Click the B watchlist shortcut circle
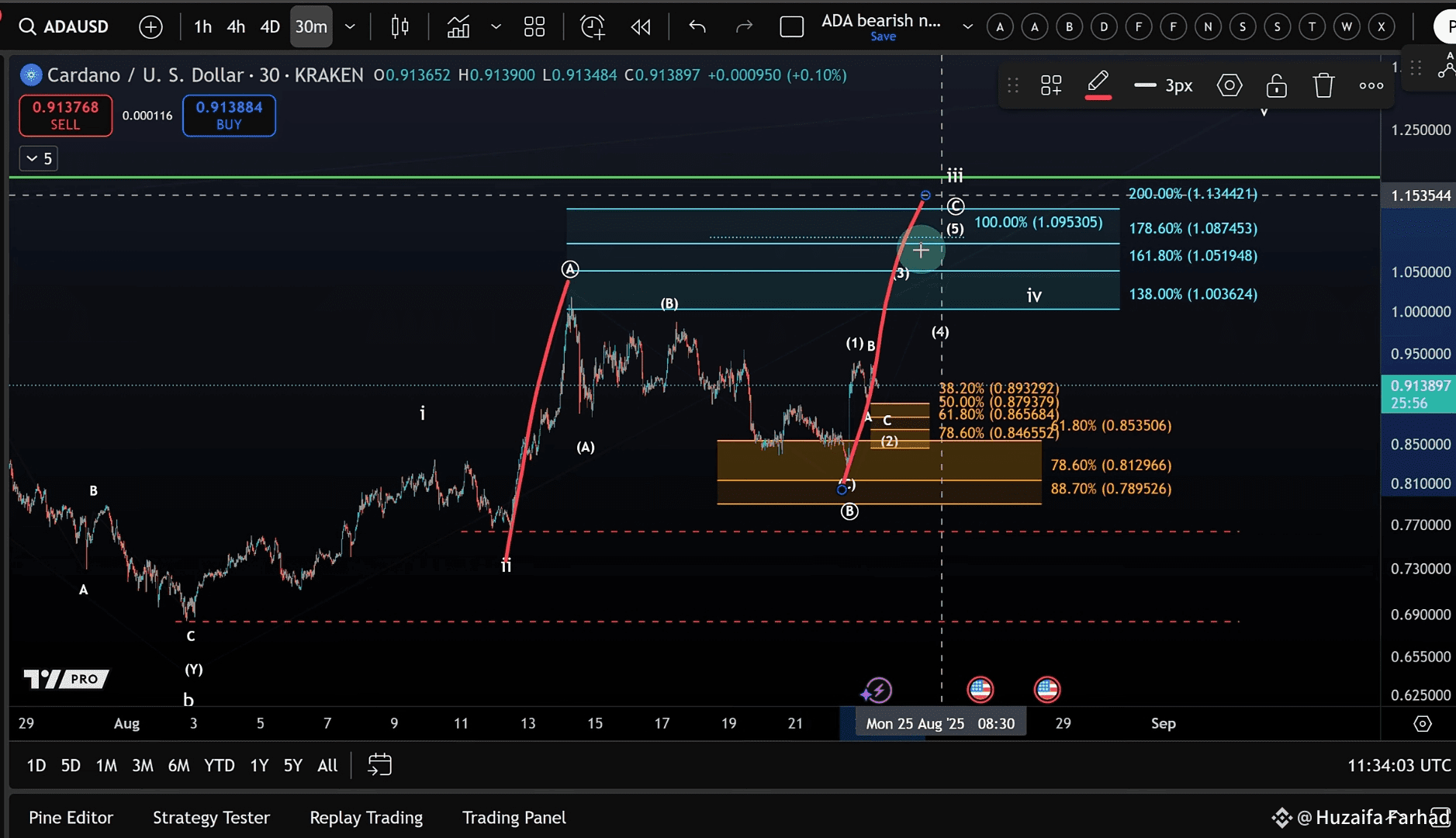 [1069, 27]
